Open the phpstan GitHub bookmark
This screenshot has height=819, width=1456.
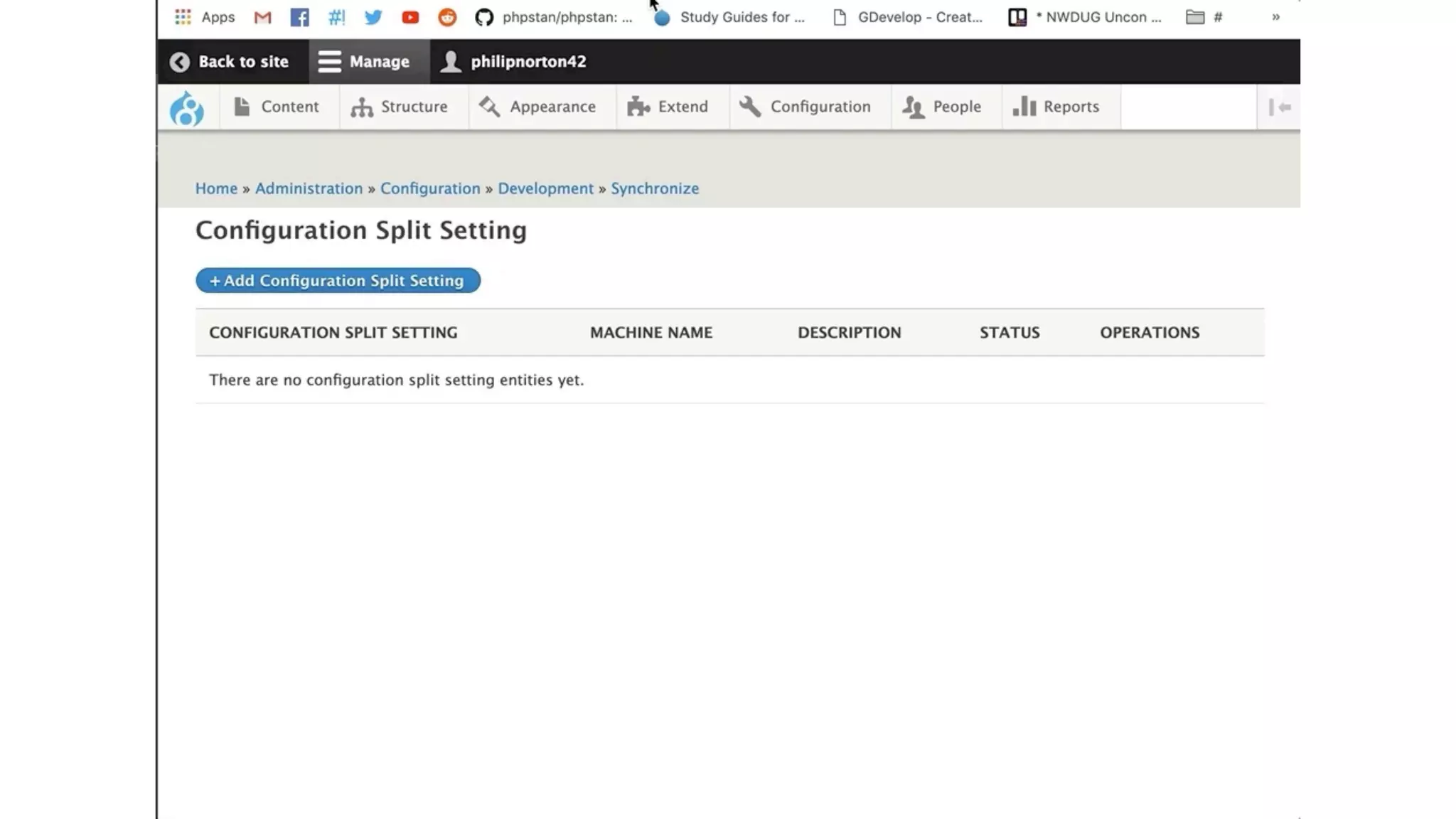coord(555,17)
